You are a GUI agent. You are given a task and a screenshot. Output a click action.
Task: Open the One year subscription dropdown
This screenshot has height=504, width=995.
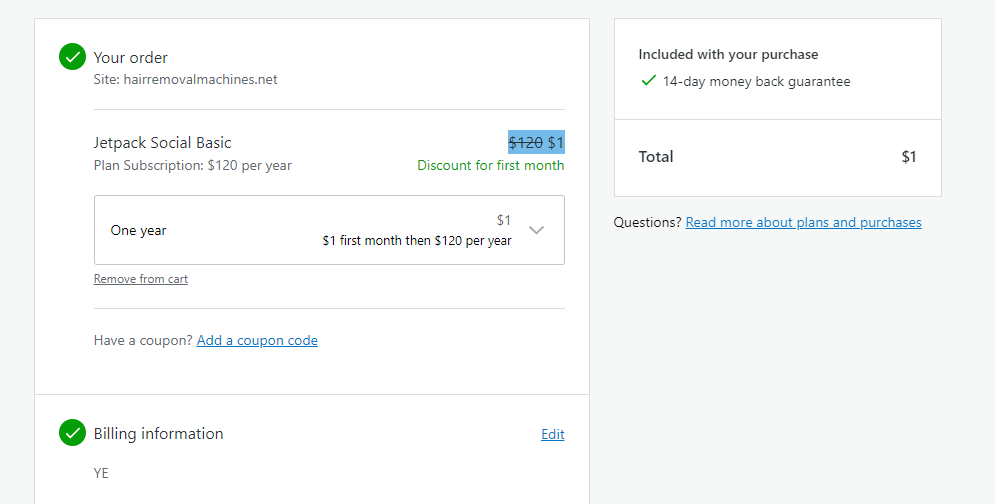(329, 230)
